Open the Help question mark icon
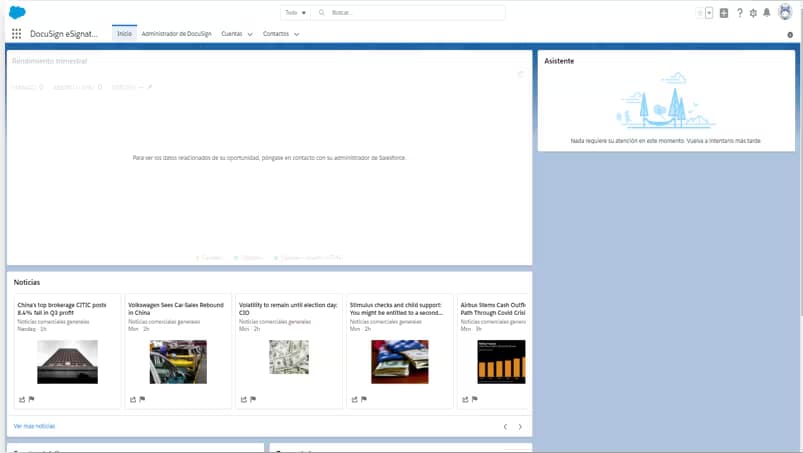803x453 pixels. point(739,13)
